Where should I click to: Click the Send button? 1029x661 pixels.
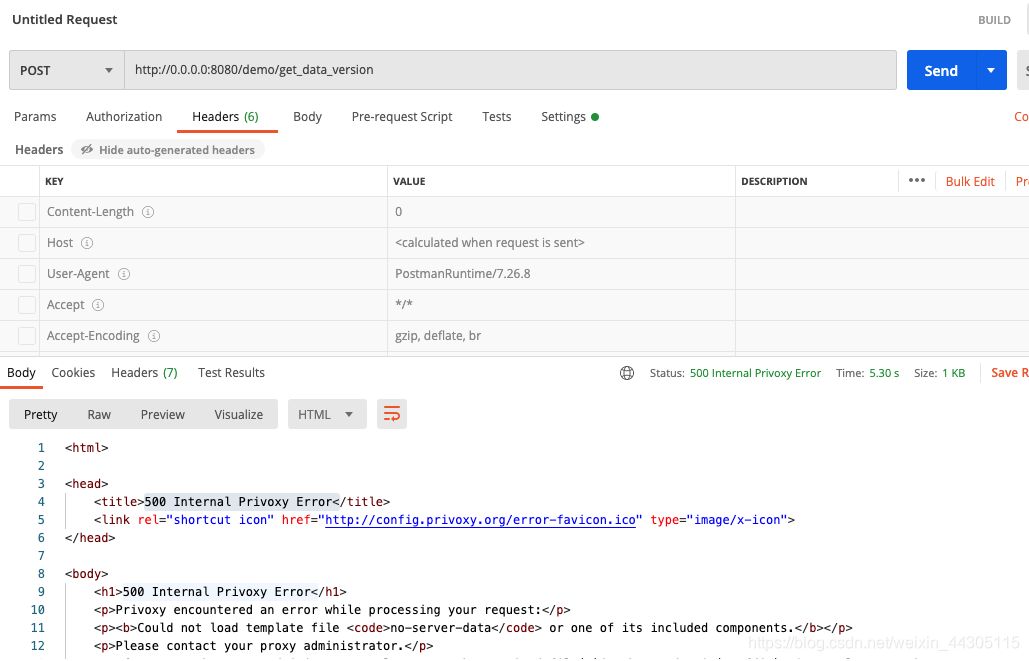tap(940, 70)
